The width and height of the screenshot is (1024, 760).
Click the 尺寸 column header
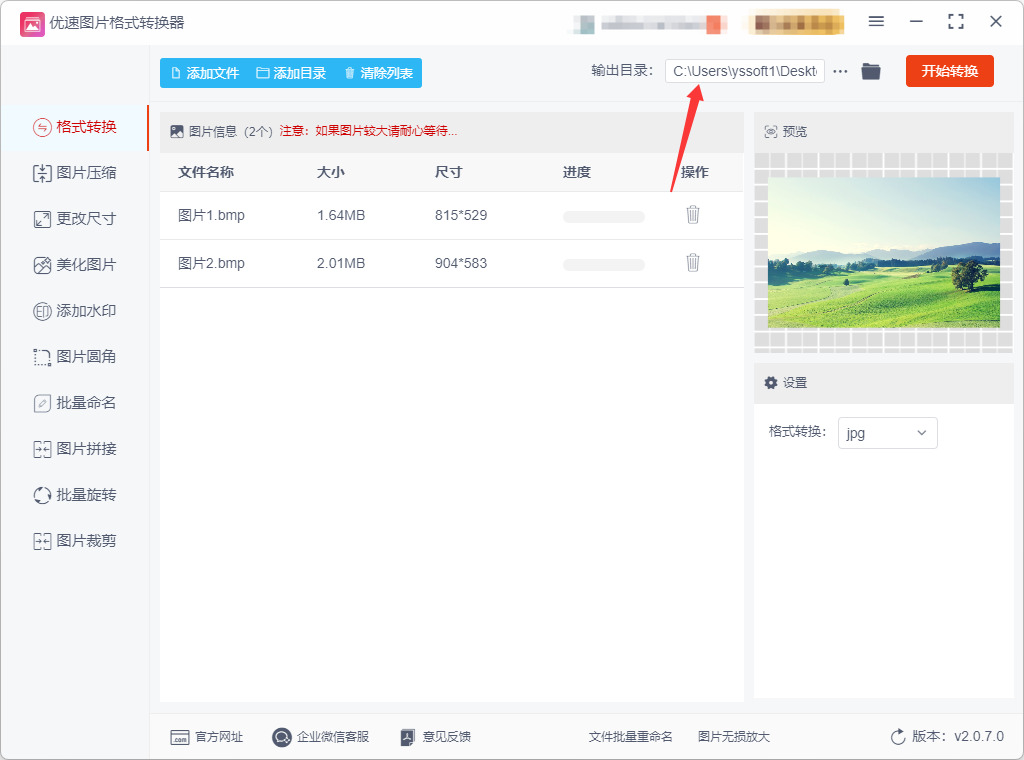point(449,172)
